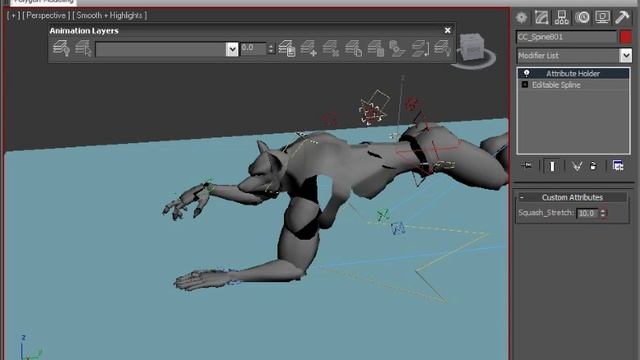Open the Smooth + Highlights shading menu
The width and height of the screenshot is (640, 360).
point(109,16)
